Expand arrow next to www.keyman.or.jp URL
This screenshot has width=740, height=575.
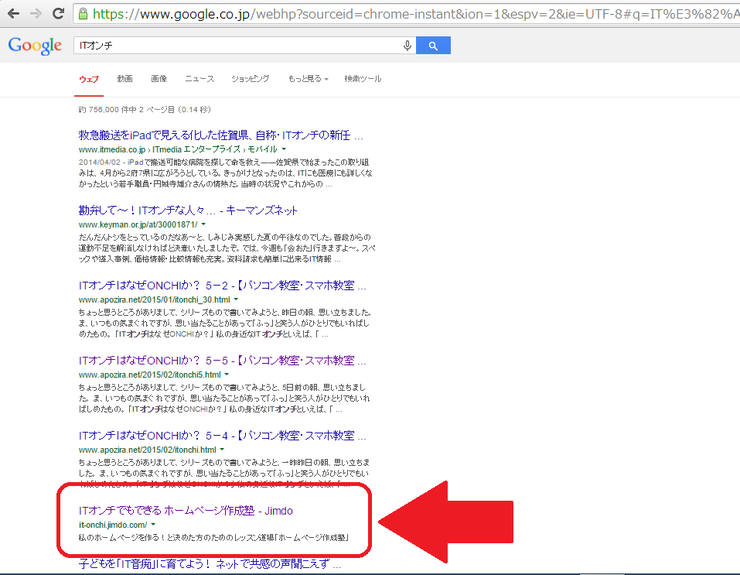(204, 224)
